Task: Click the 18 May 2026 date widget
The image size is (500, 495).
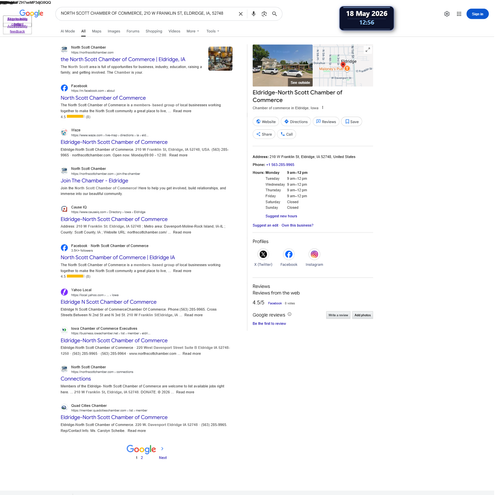Action: coord(366,18)
